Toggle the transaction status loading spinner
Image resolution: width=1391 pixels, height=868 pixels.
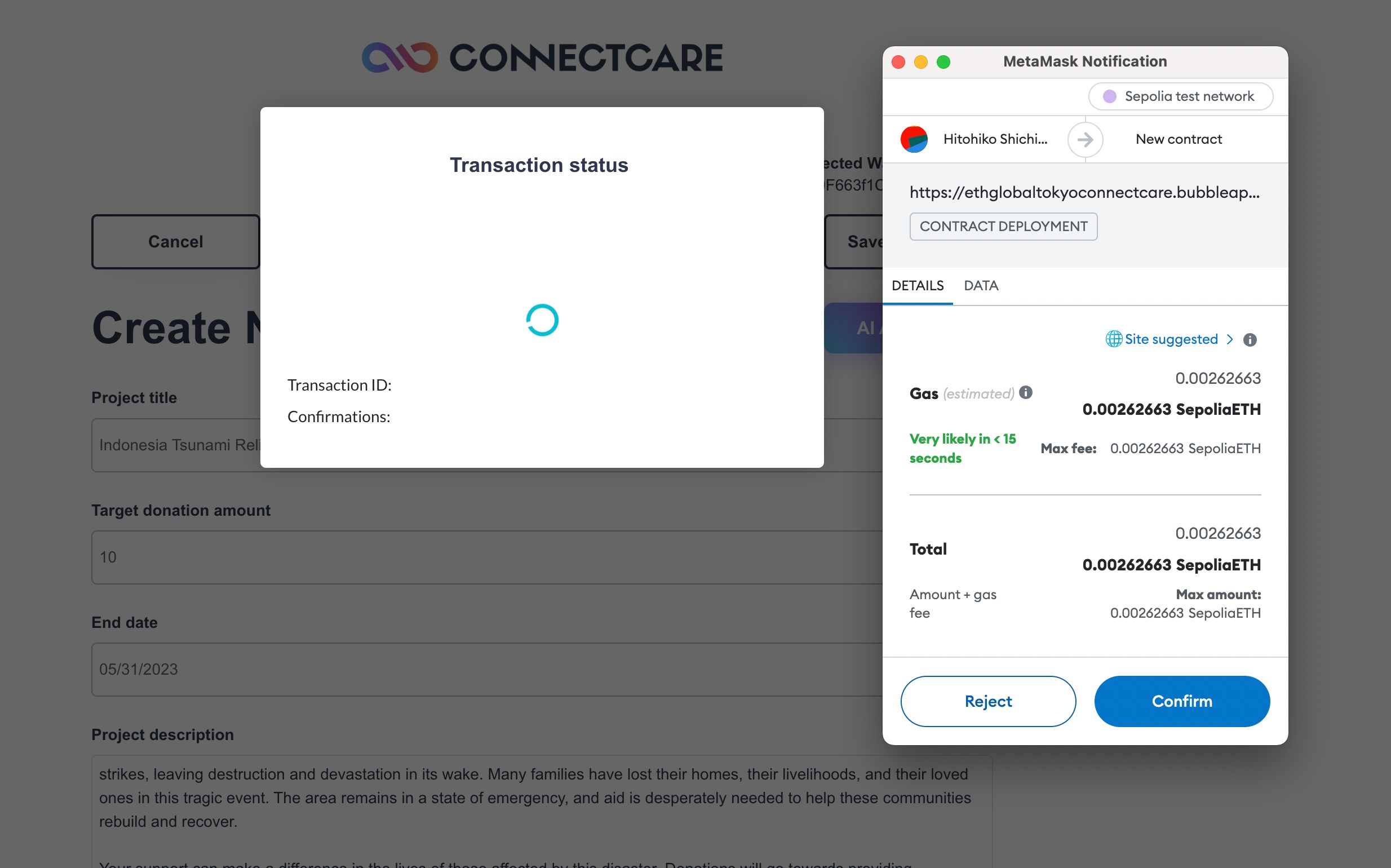tap(541, 319)
